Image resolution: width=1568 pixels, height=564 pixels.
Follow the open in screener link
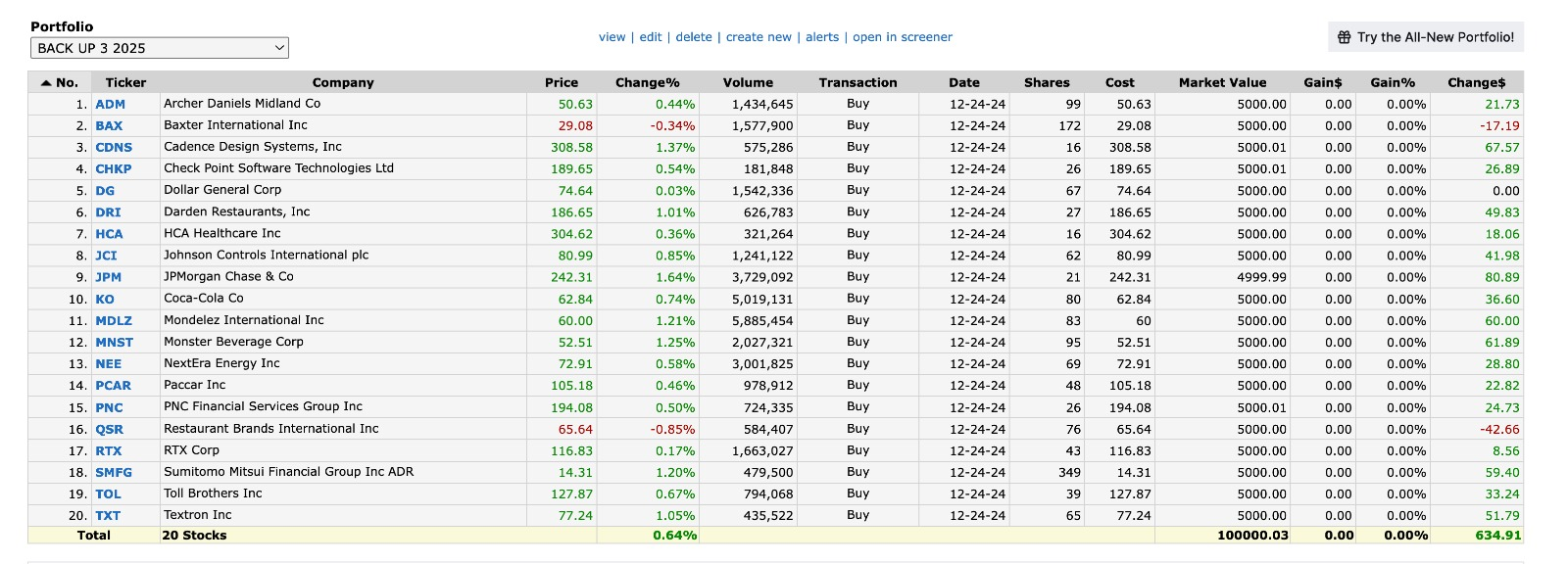point(903,37)
